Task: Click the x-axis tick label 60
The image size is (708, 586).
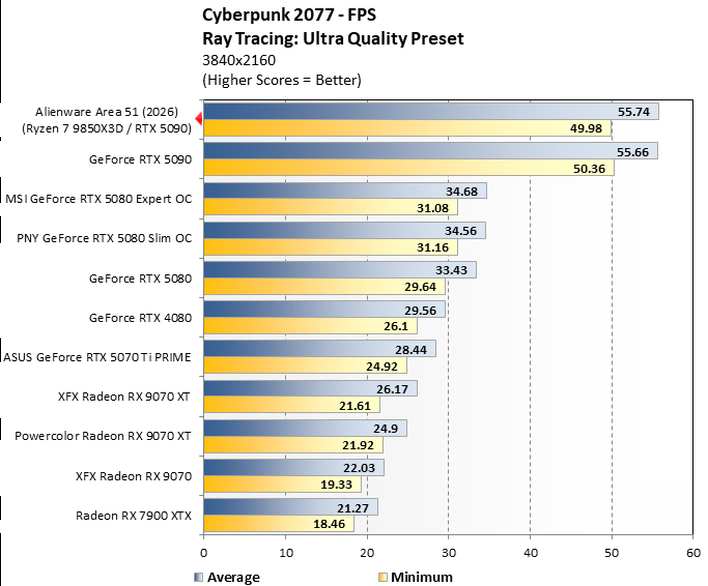Action: 693,553
